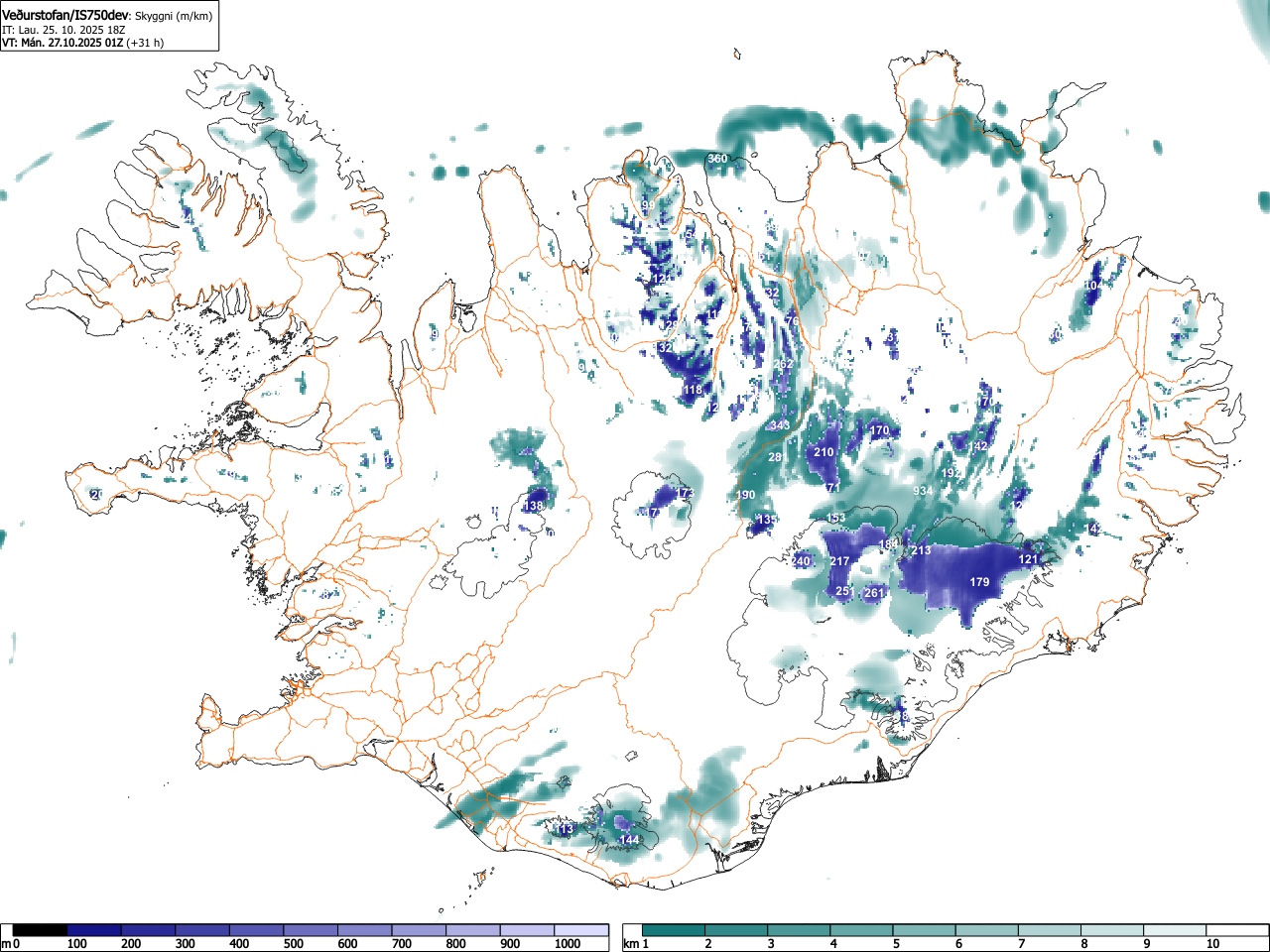
Task: Click the 144 value near south coast
Action: 629,840
